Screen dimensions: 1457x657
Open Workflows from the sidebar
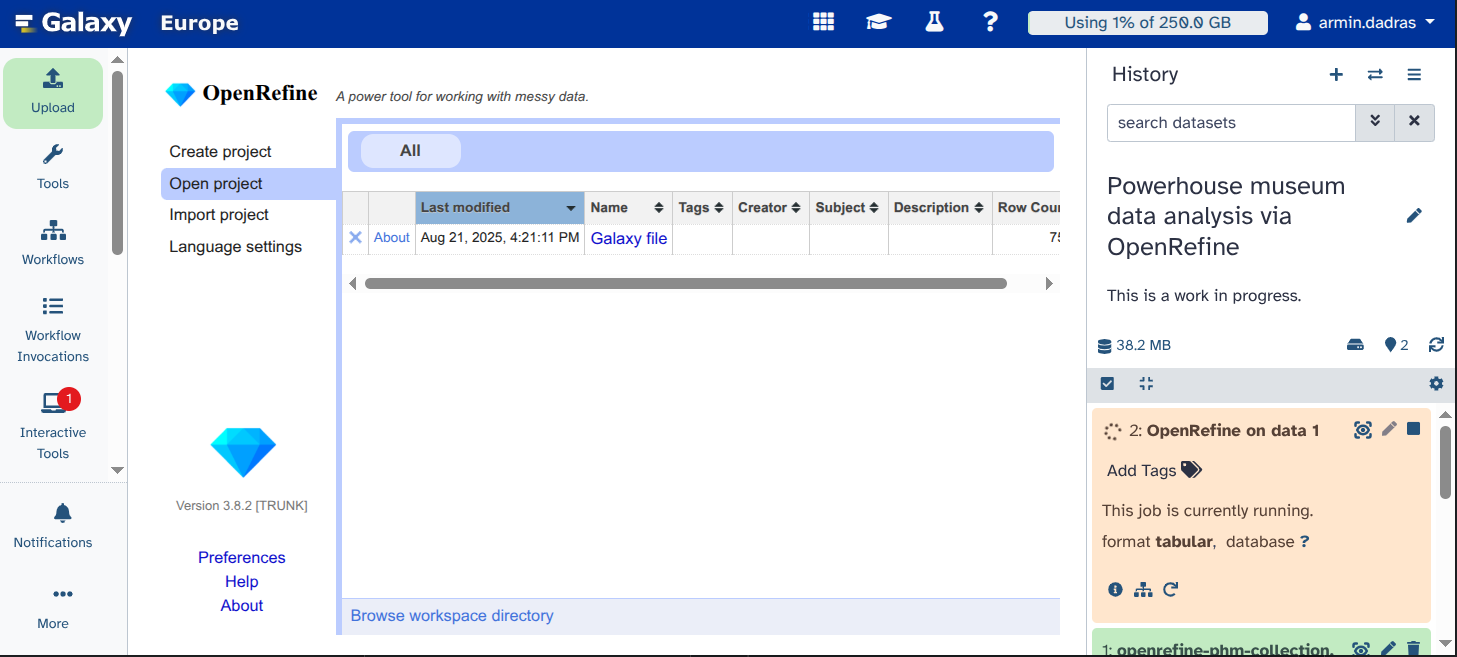coord(53,243)
